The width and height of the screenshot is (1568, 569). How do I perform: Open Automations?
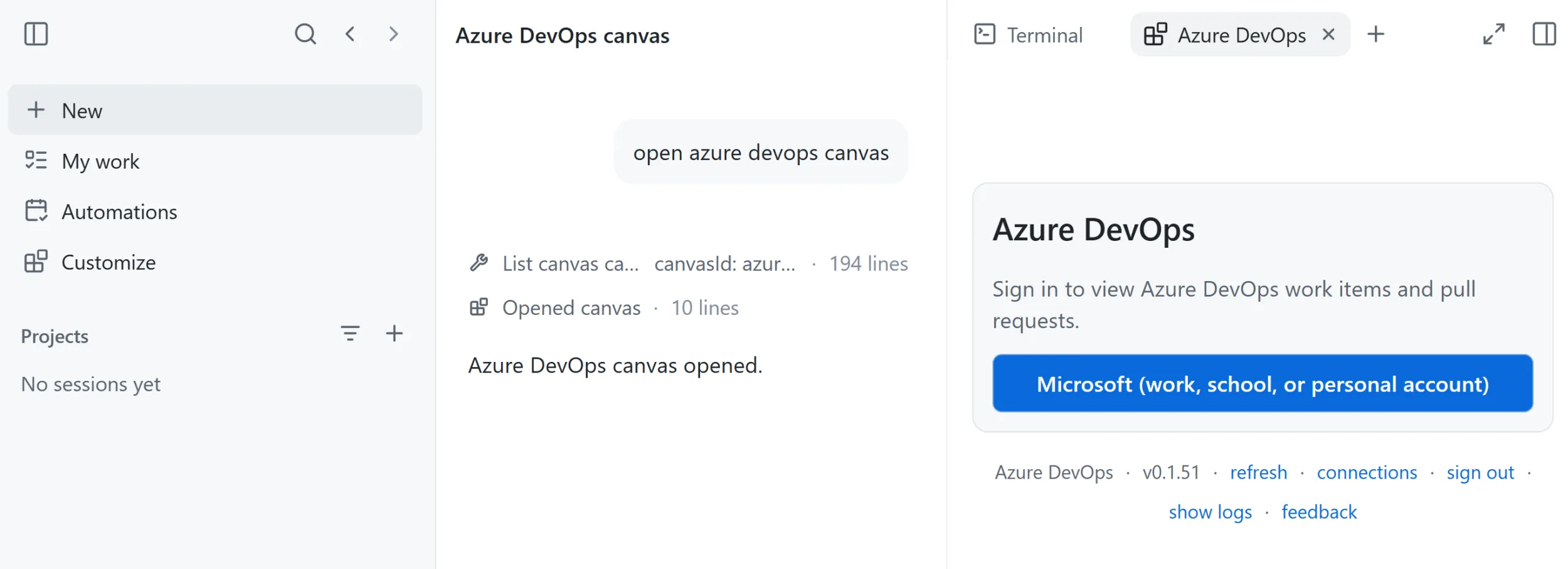(215, 212)
